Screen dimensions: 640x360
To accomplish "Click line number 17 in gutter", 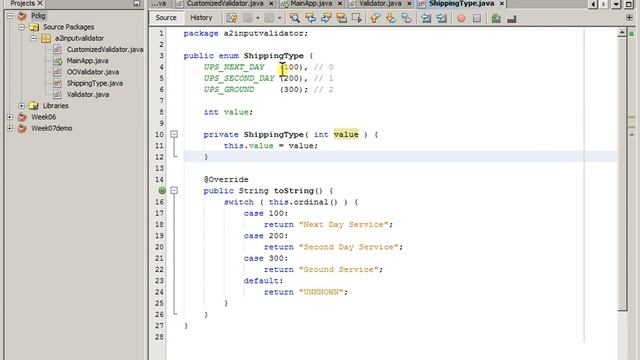I will coord(159,213).
